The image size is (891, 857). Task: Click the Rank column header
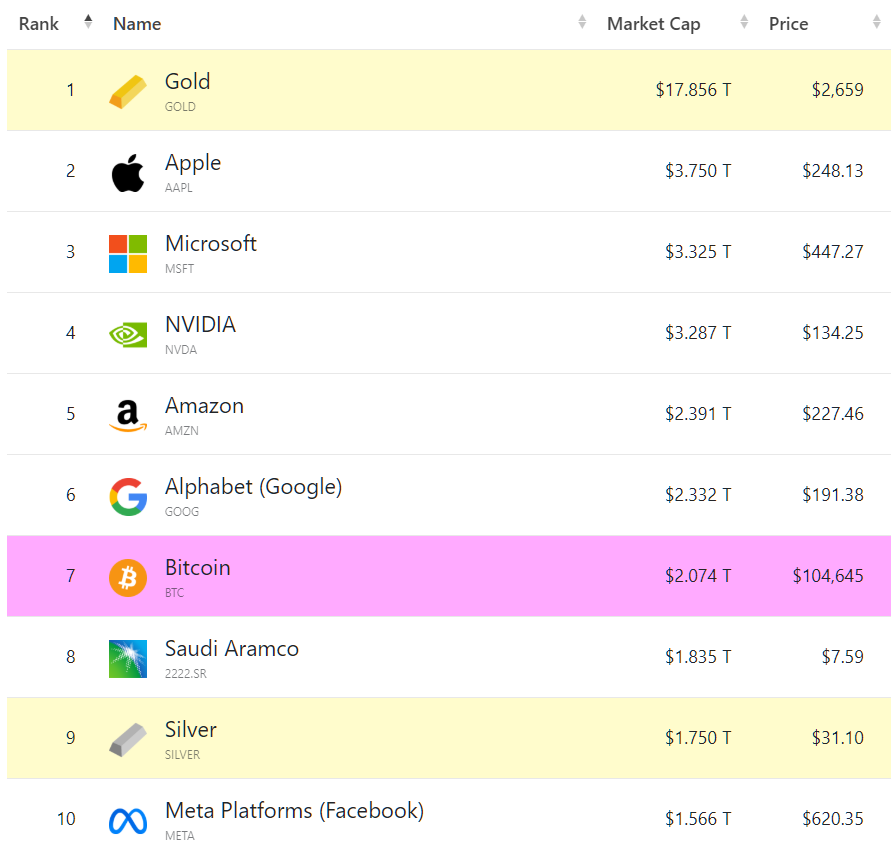(39, 24)
